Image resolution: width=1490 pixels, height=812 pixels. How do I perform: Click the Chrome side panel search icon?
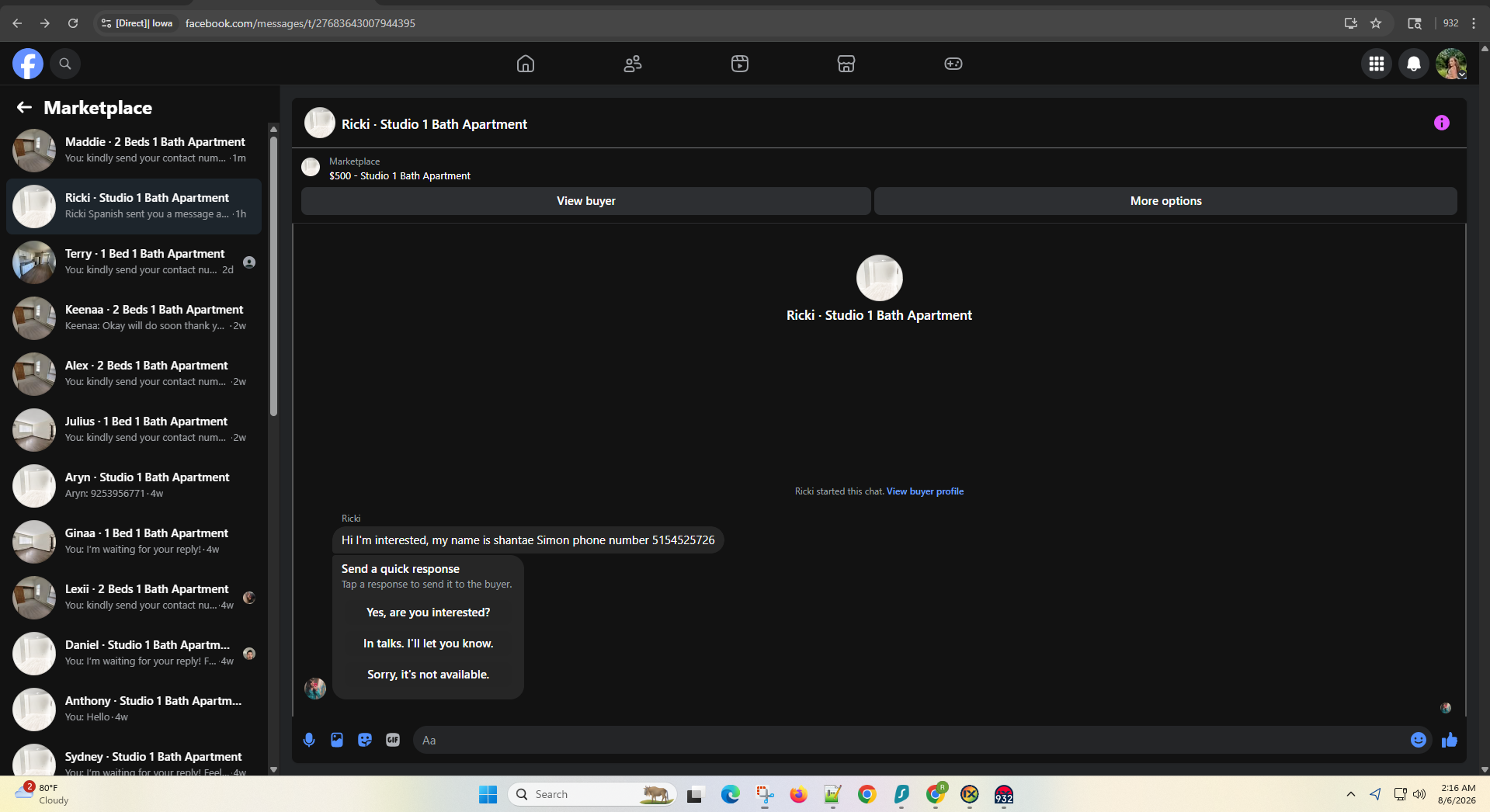(x=1415, y=23)
